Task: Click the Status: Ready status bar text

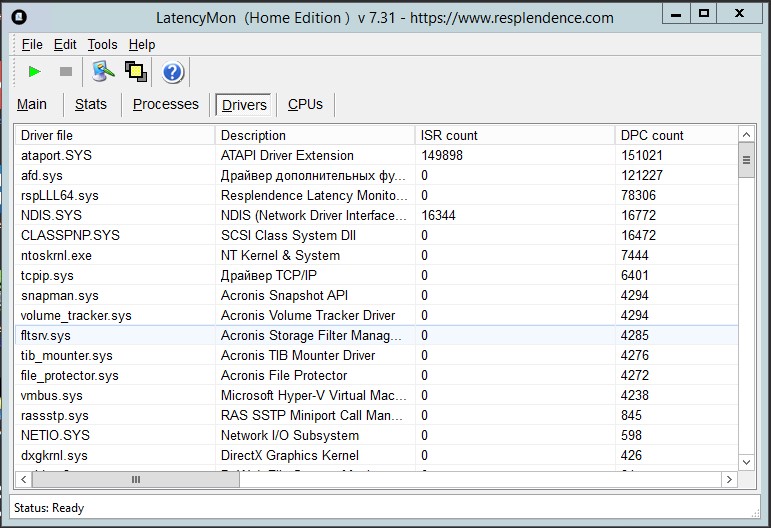Action: pyautogui.click(x=49, y=508)
